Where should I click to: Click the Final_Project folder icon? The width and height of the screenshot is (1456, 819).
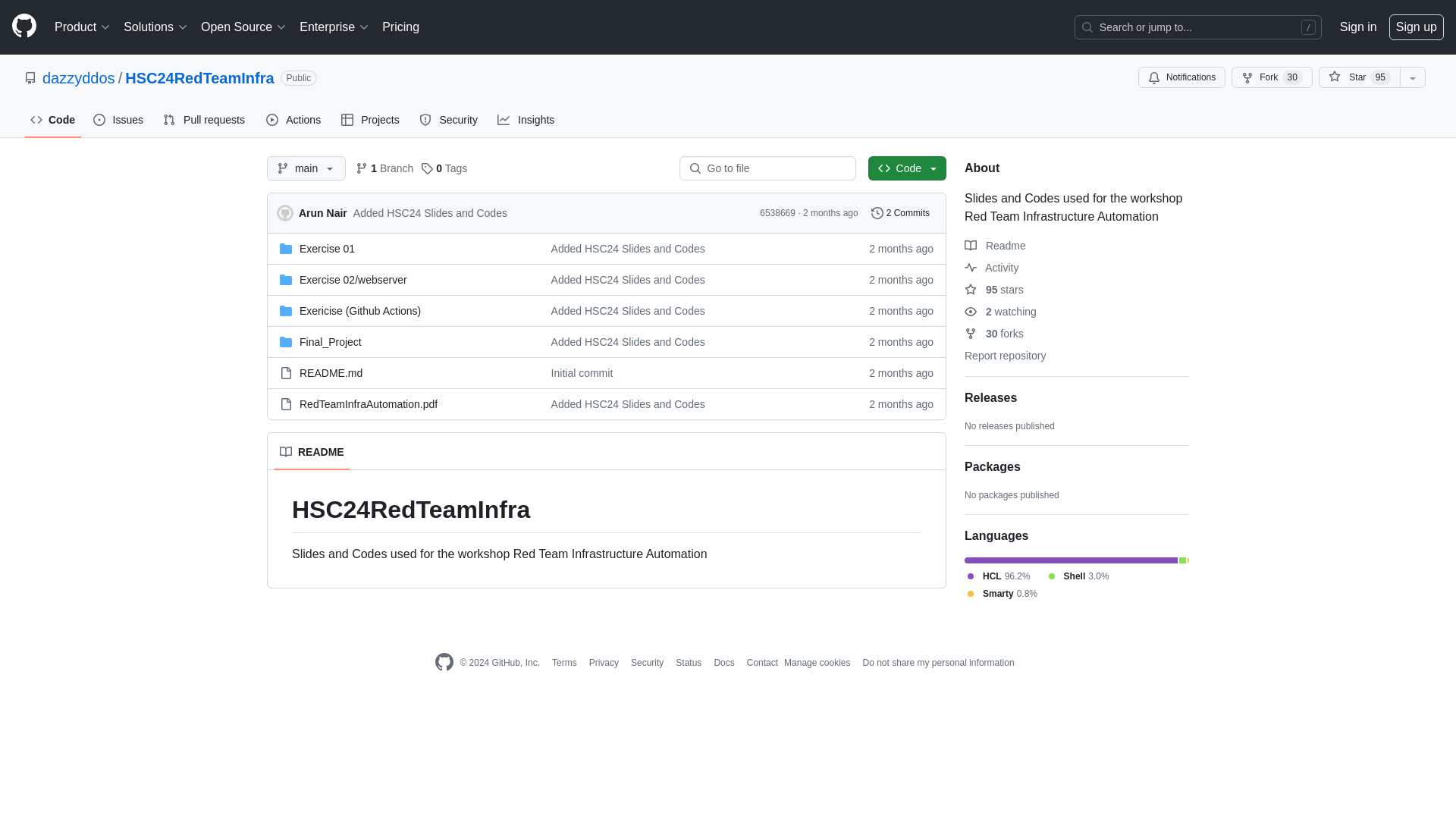pos(286,342)
